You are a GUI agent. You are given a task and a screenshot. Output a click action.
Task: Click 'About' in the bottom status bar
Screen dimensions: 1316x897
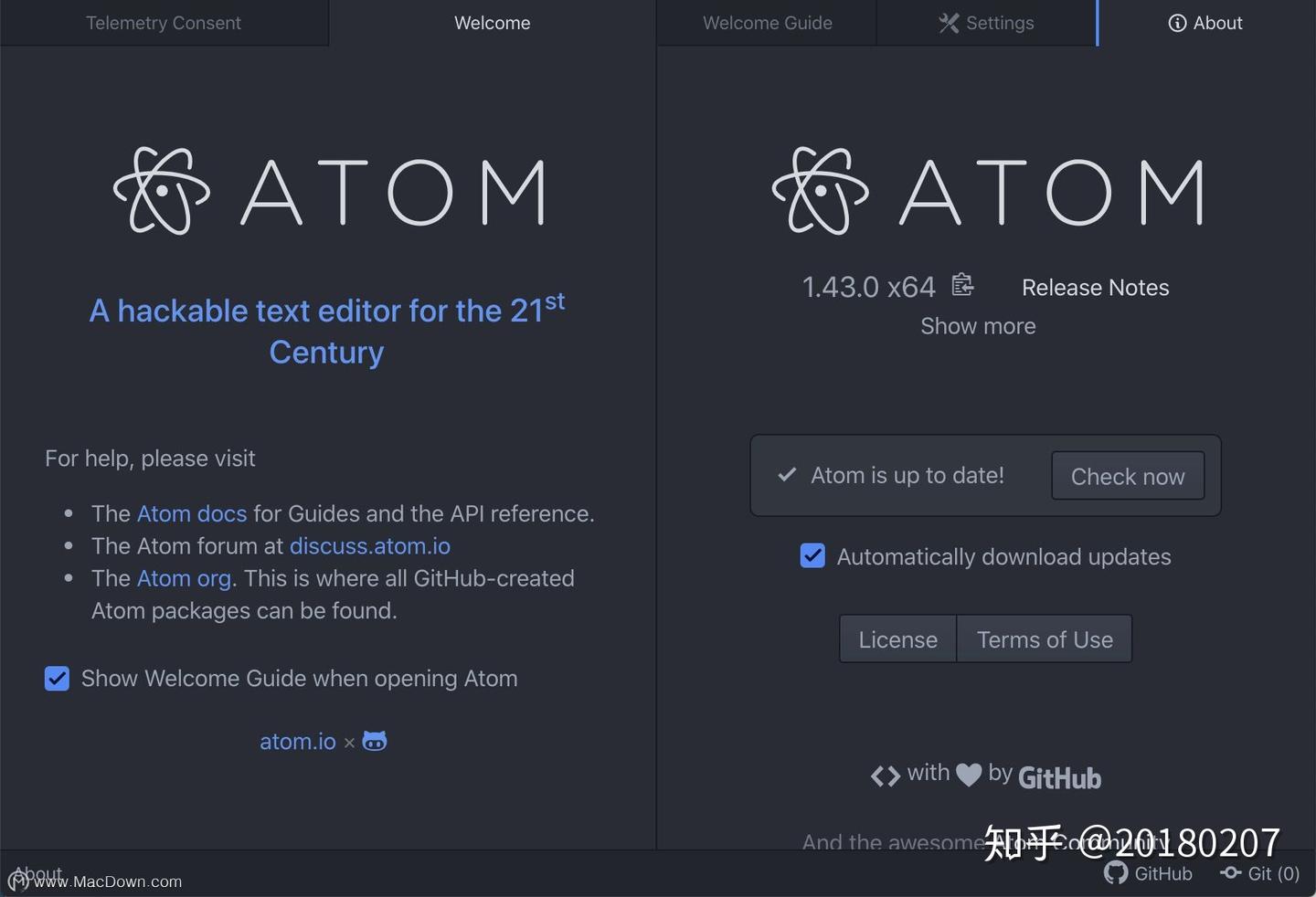click(37, 873)
